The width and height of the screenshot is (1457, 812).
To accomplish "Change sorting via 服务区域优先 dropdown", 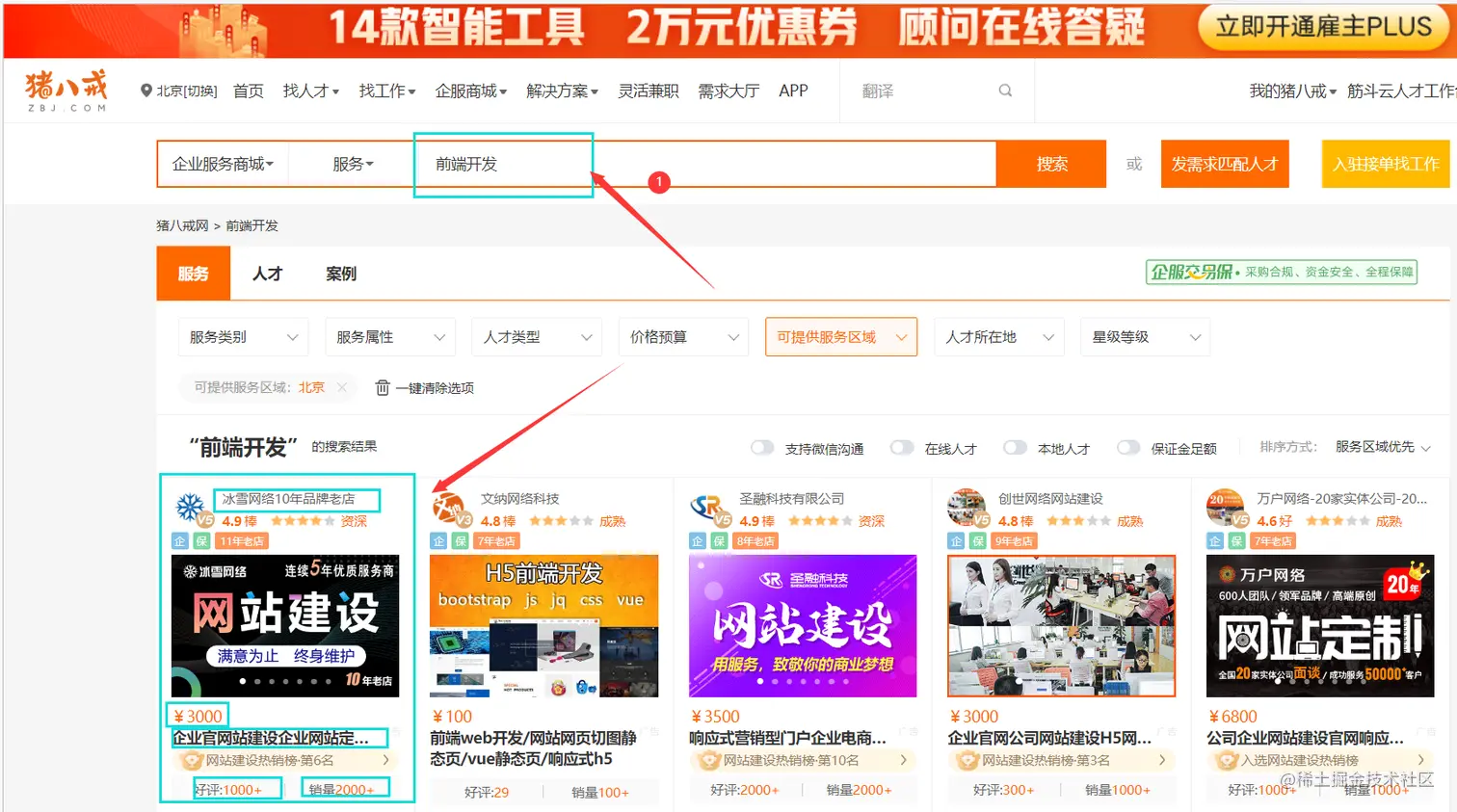I will point(1383,447).
